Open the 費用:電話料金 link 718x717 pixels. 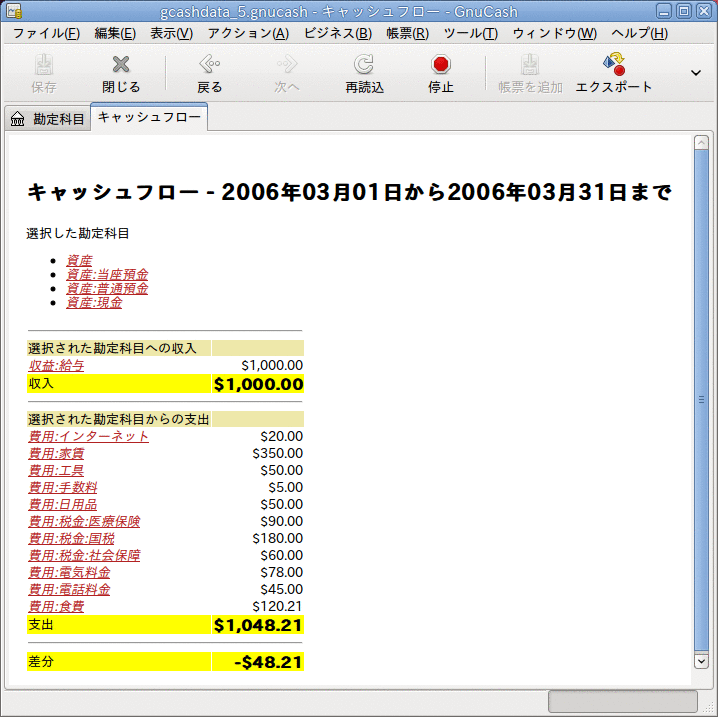click(70, 589)
